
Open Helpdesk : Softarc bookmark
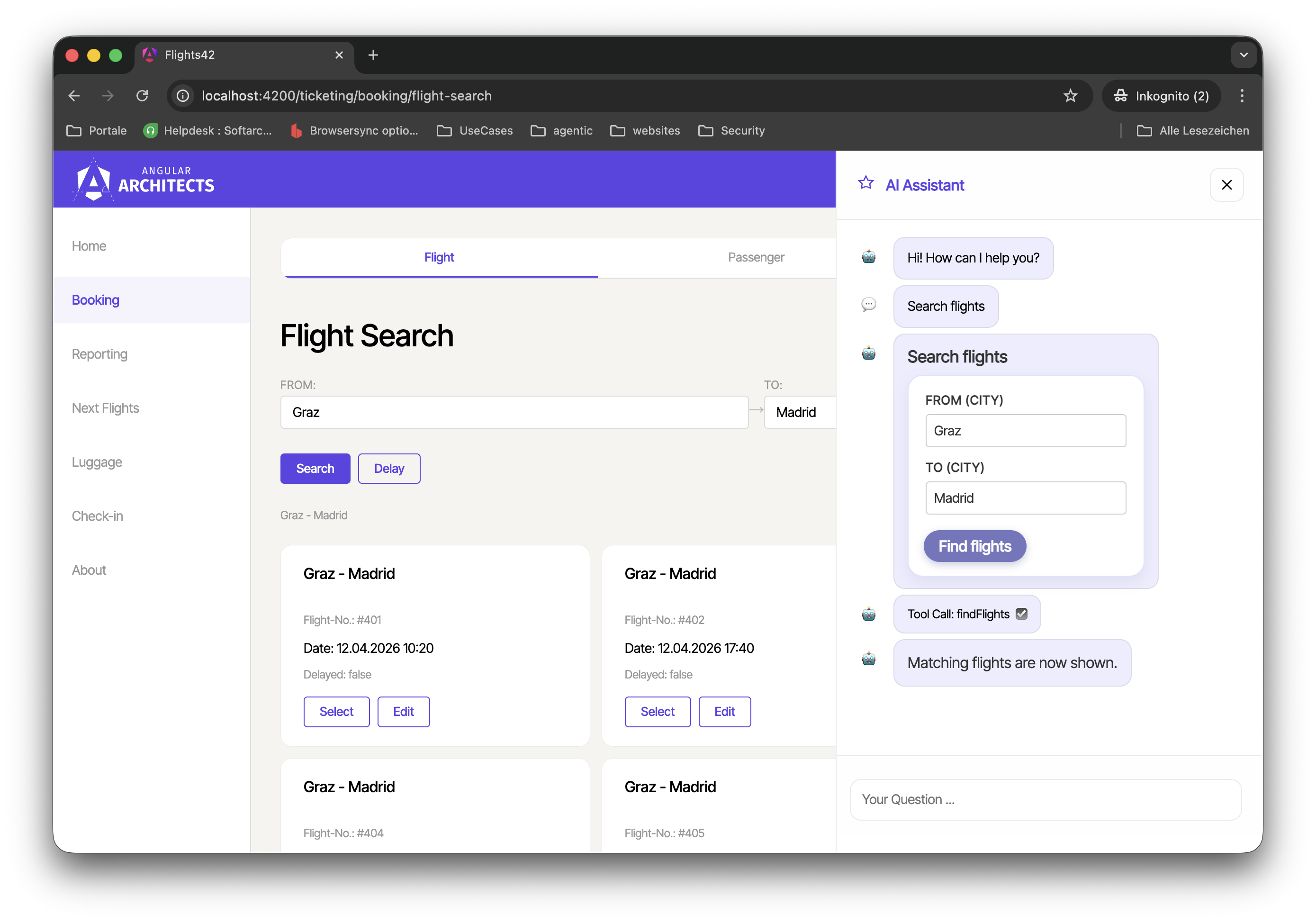coord(207,131)
